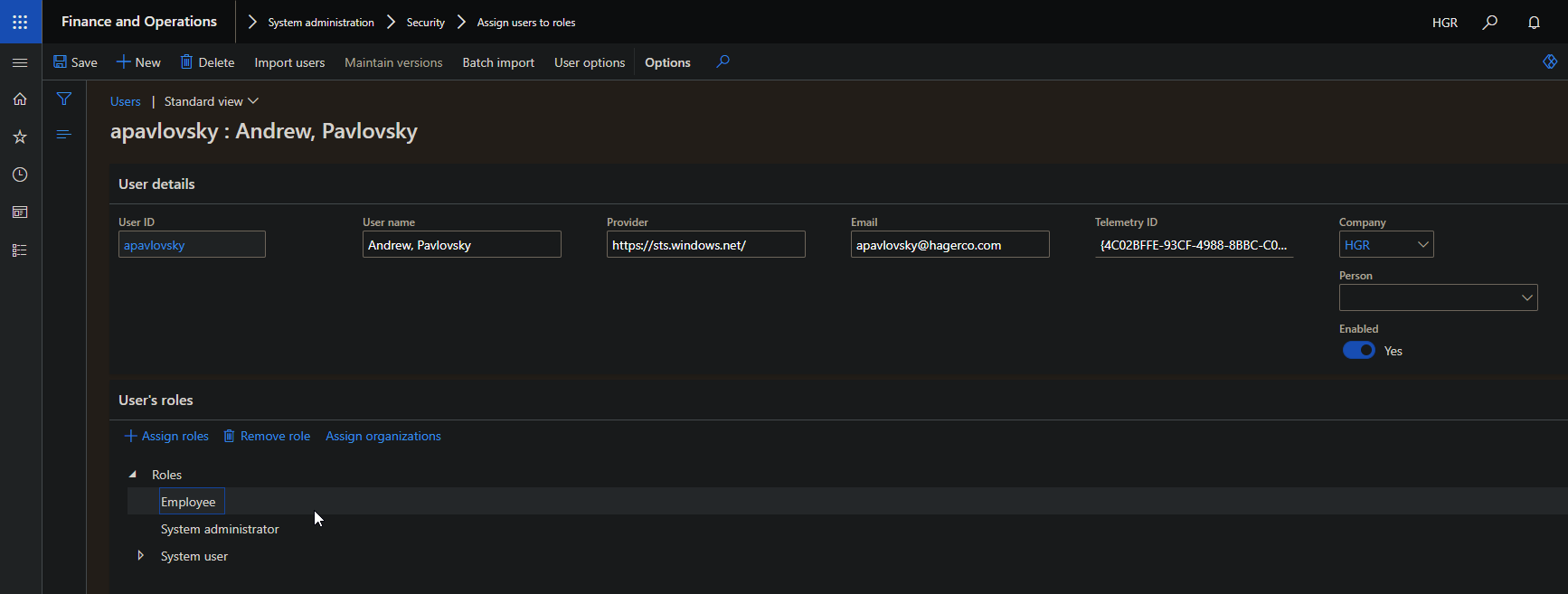
Task: Select the Employee role
Action: [188, 502]
